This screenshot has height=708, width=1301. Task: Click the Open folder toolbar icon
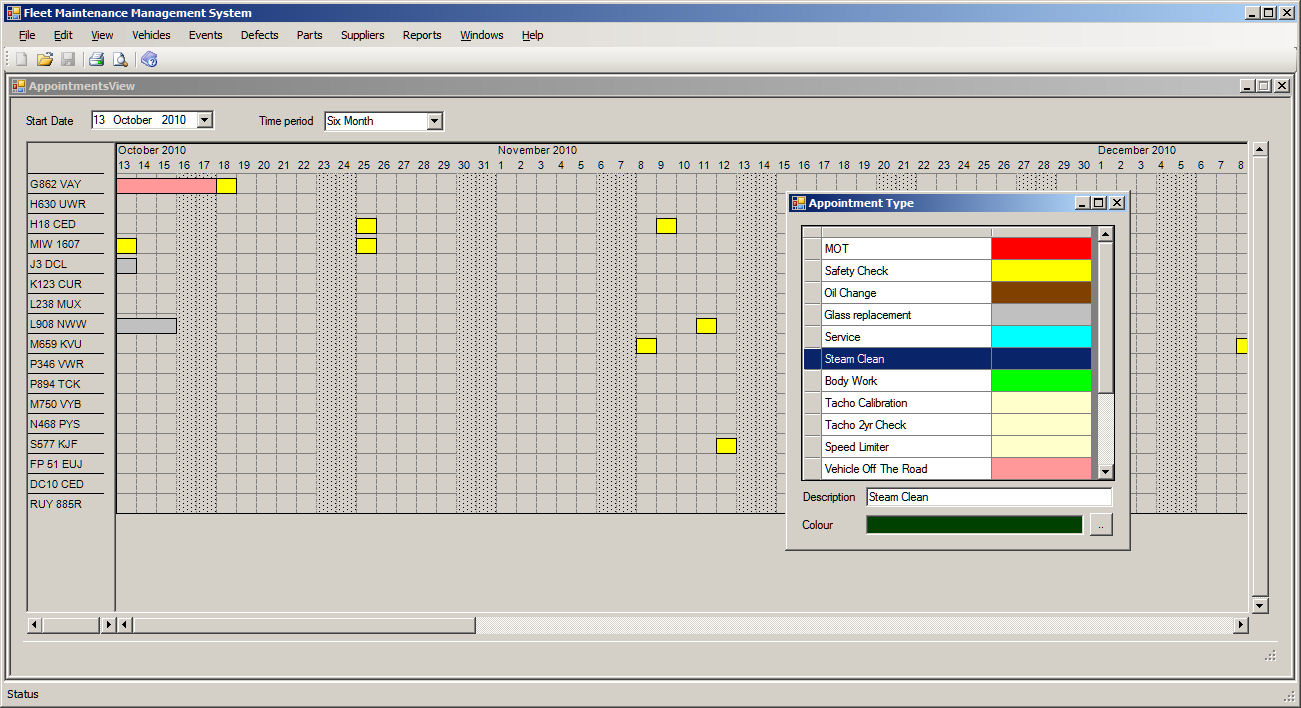click(45, 60)
